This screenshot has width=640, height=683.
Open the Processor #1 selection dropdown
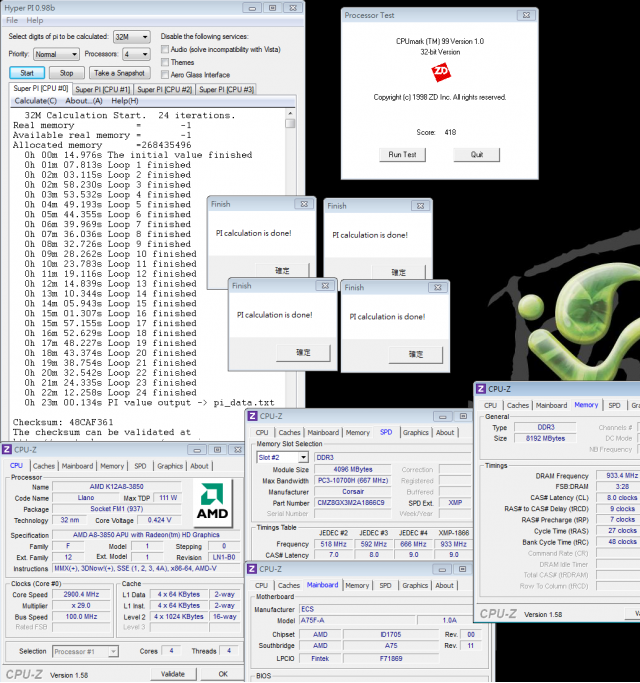coord(85,651)
